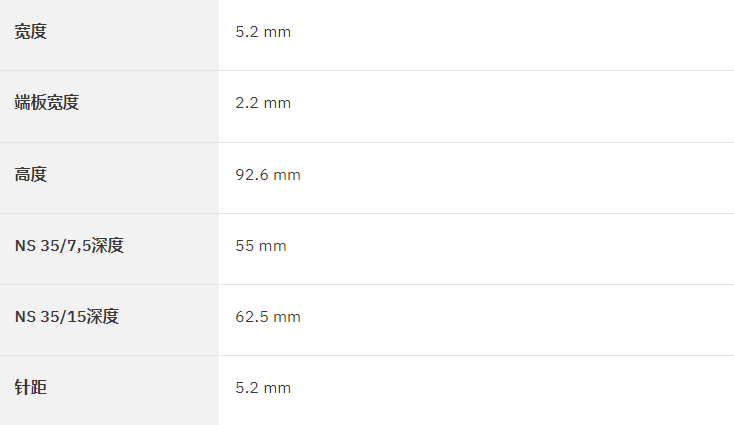734x425 pixels.
Task: Select the NS 35/15深度 label
Action: [67, 317]
